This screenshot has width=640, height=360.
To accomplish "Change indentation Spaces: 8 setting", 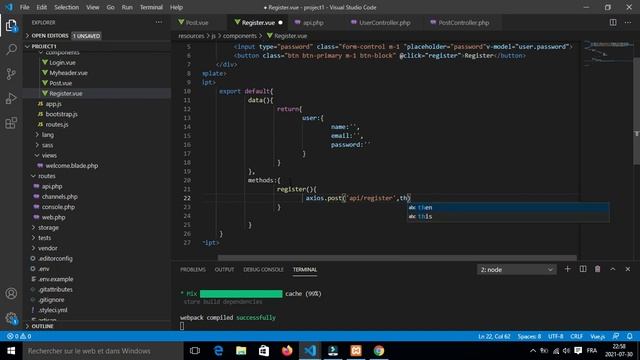I will coord(529,336).
